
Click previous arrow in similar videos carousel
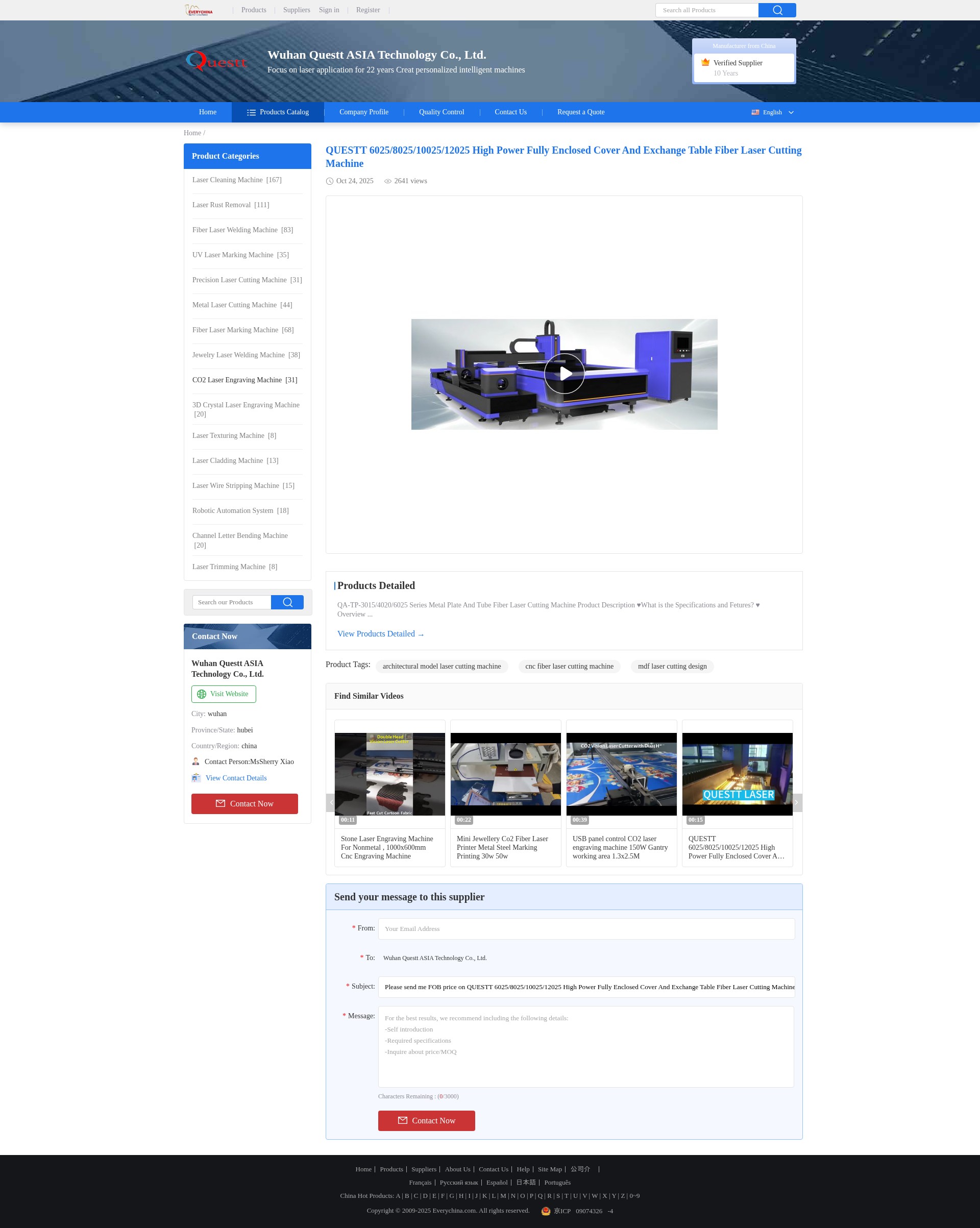coord(330,802)
